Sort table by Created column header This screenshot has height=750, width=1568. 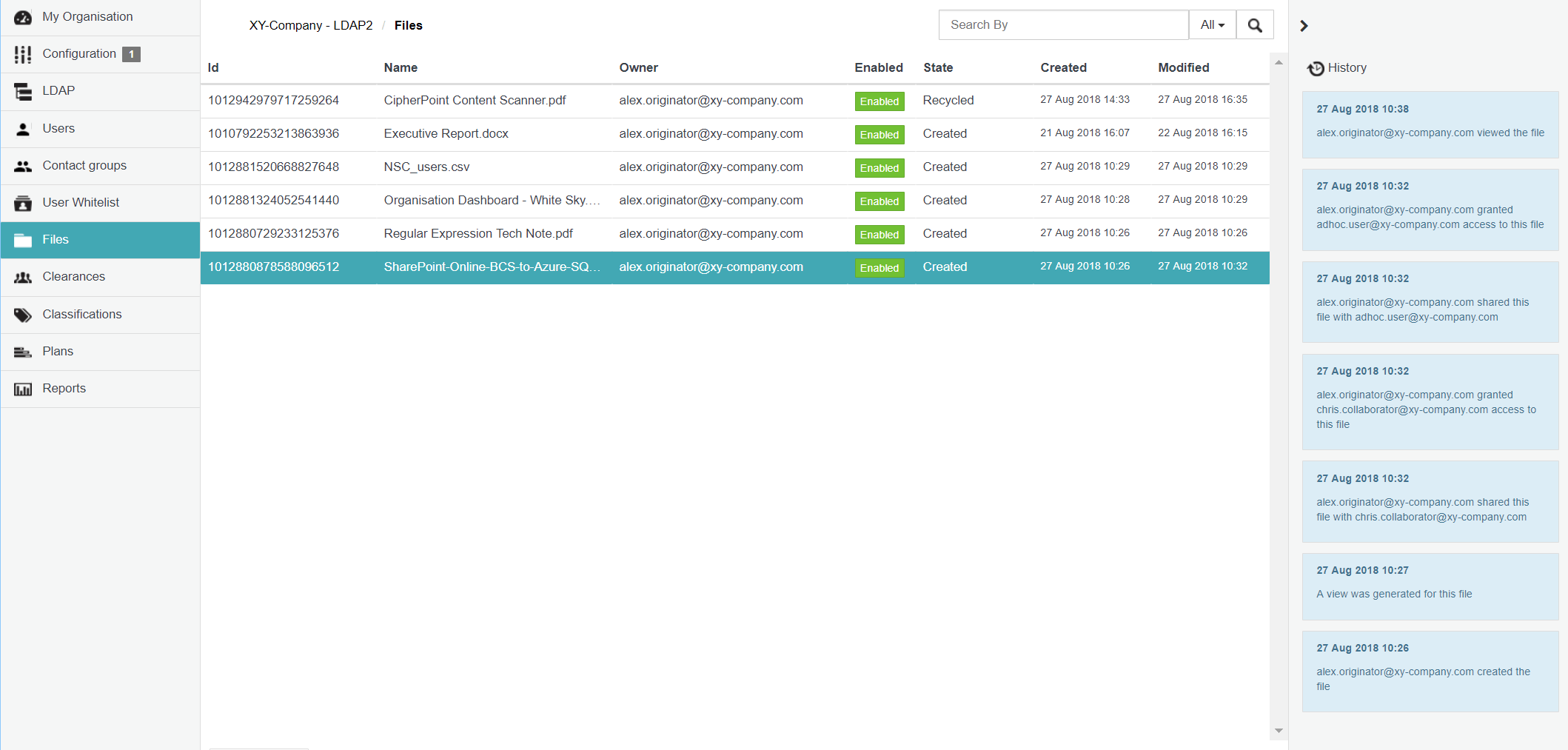1063,67
